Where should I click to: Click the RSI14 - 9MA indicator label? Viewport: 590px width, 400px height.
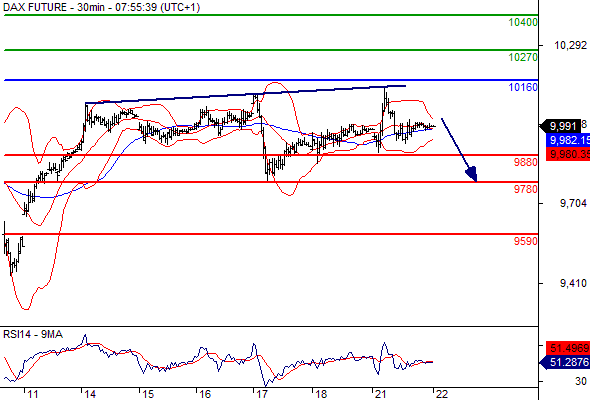[33, 335]
